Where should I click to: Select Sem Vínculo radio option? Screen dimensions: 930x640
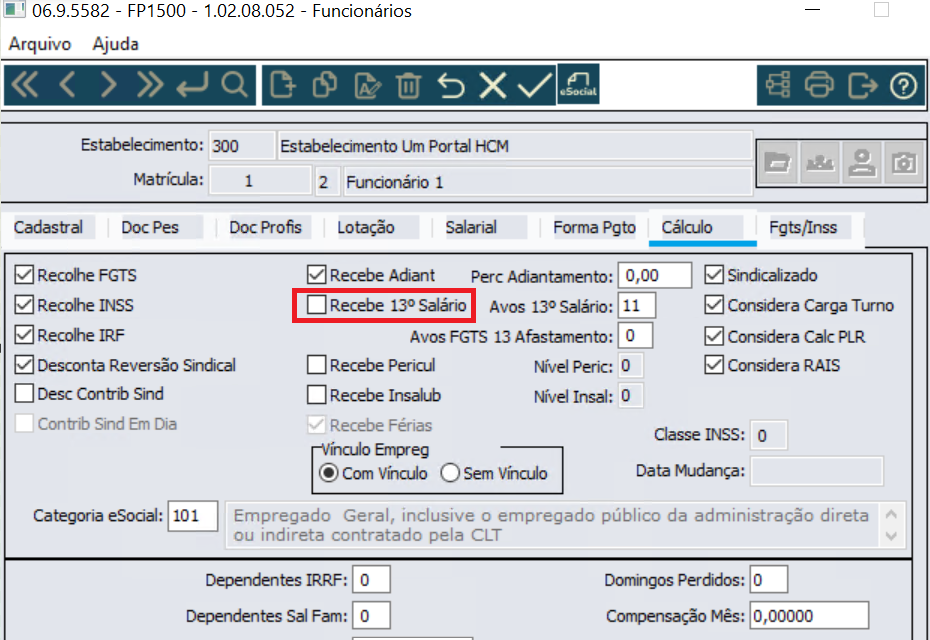click(x=450, y=473)
